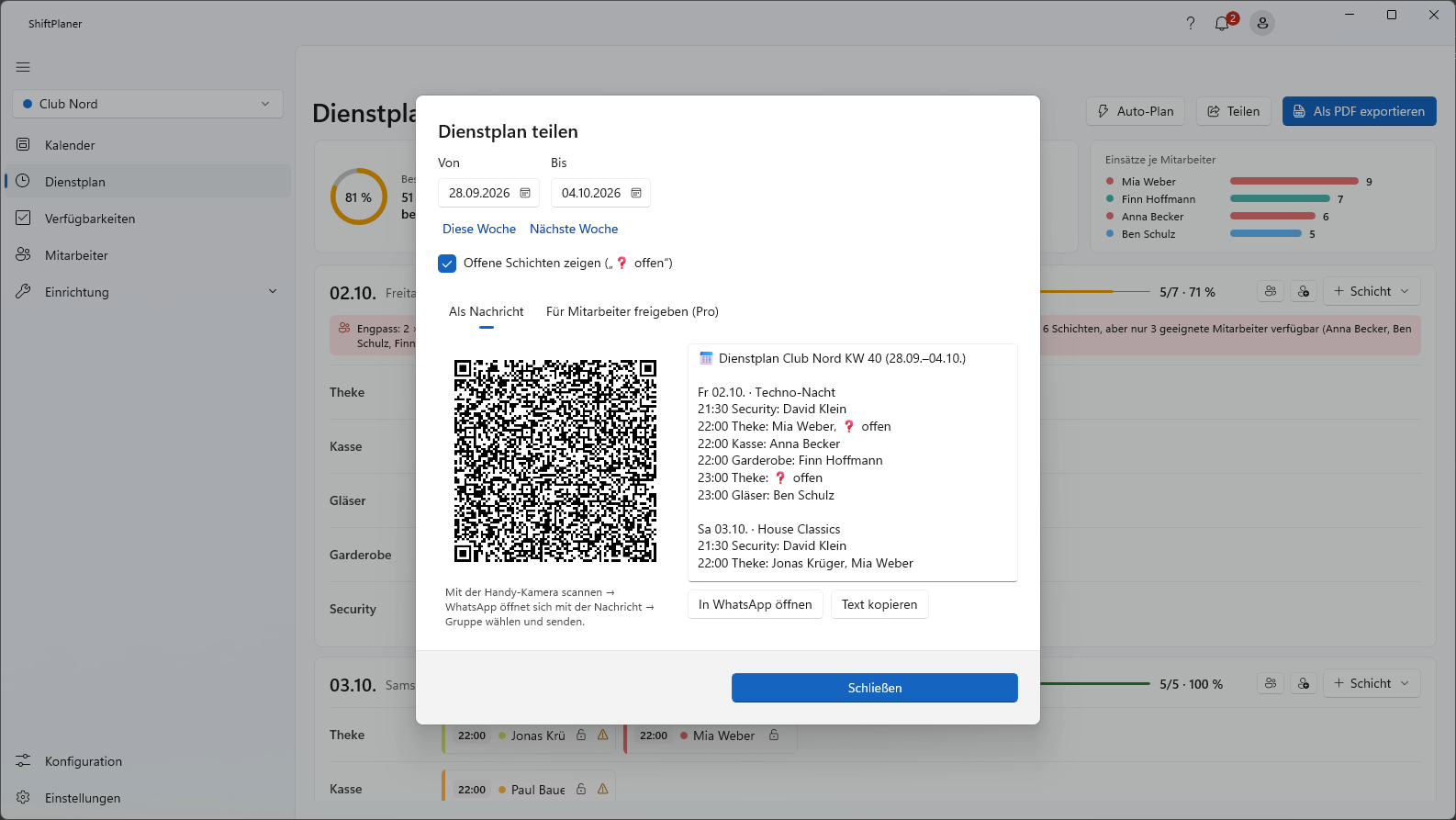Click the Bis date input 04.10.2026

(x=600, y=193)
